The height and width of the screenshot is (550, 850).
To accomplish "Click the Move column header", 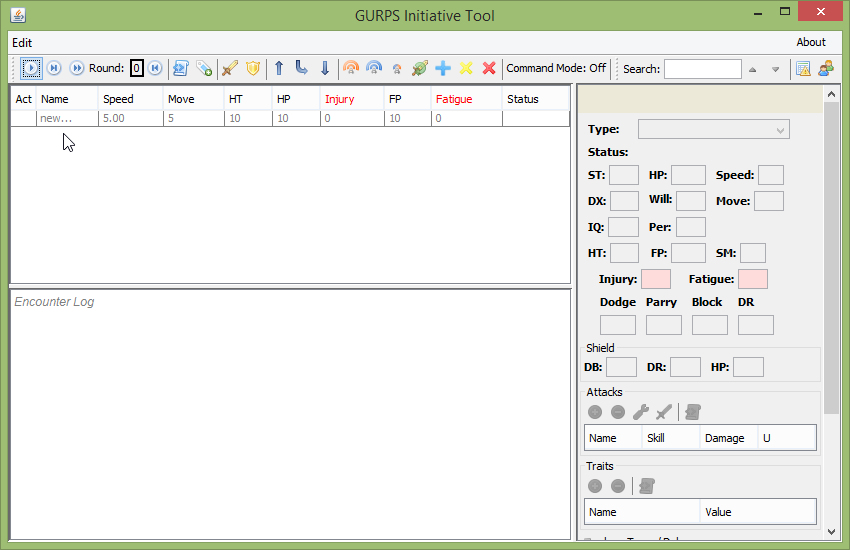I will [194, 99].
